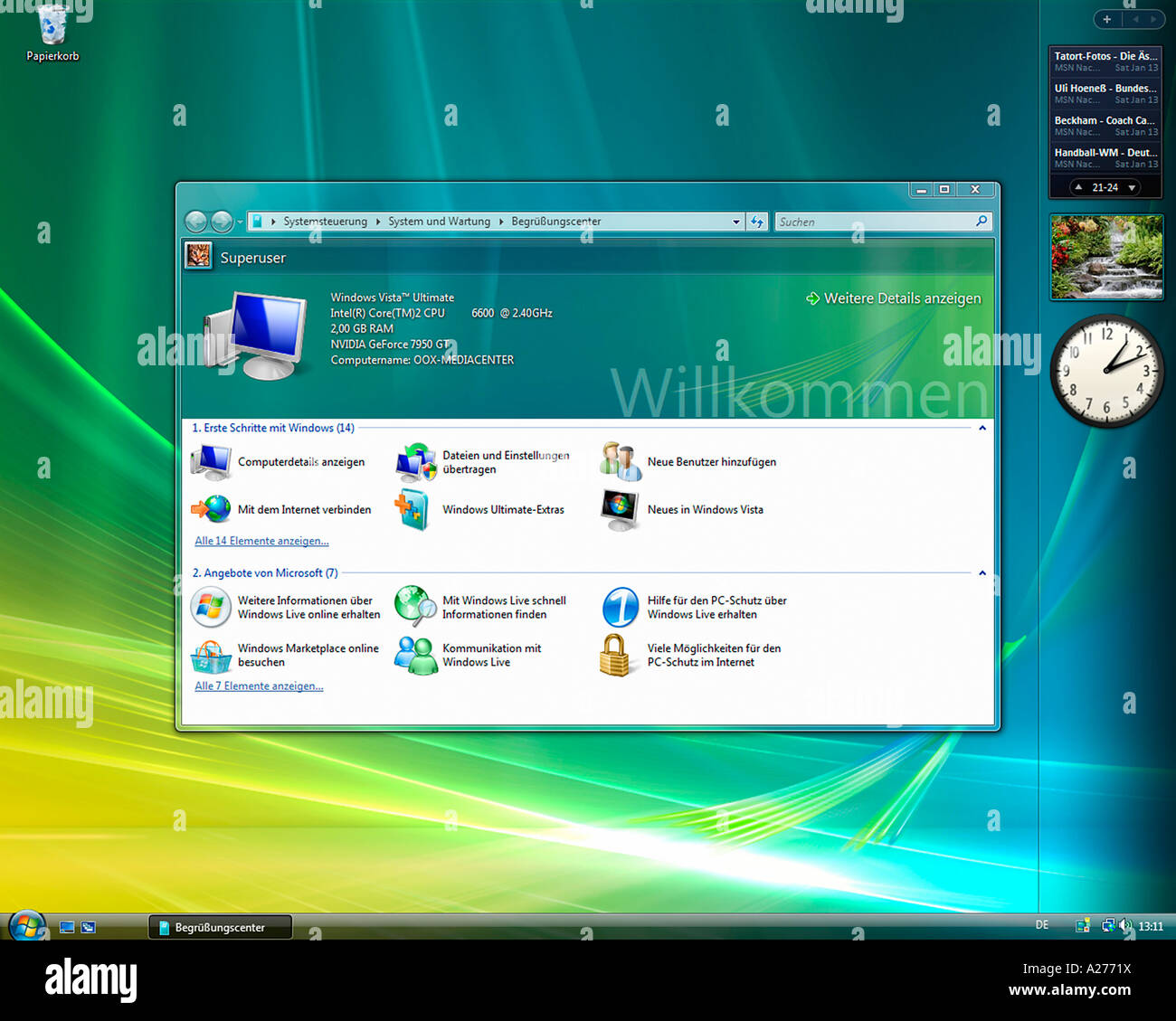Open Mit dem Internet verbinden globe icon
This screenshot has height=1021, width=1176.
211,509
